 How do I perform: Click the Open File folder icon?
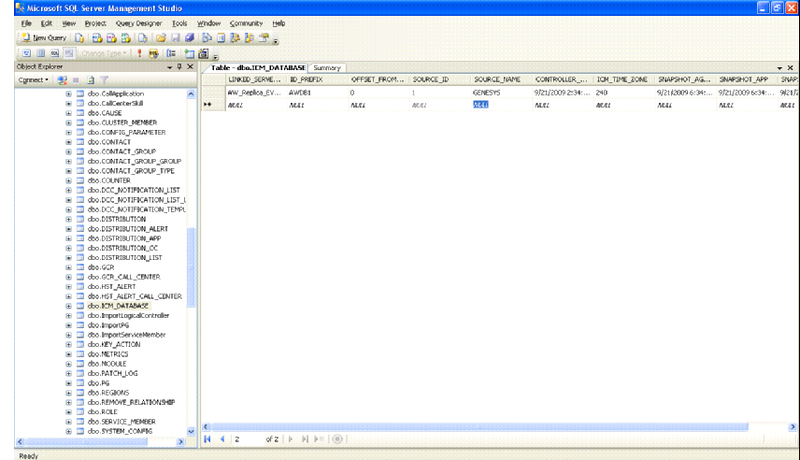160,37
